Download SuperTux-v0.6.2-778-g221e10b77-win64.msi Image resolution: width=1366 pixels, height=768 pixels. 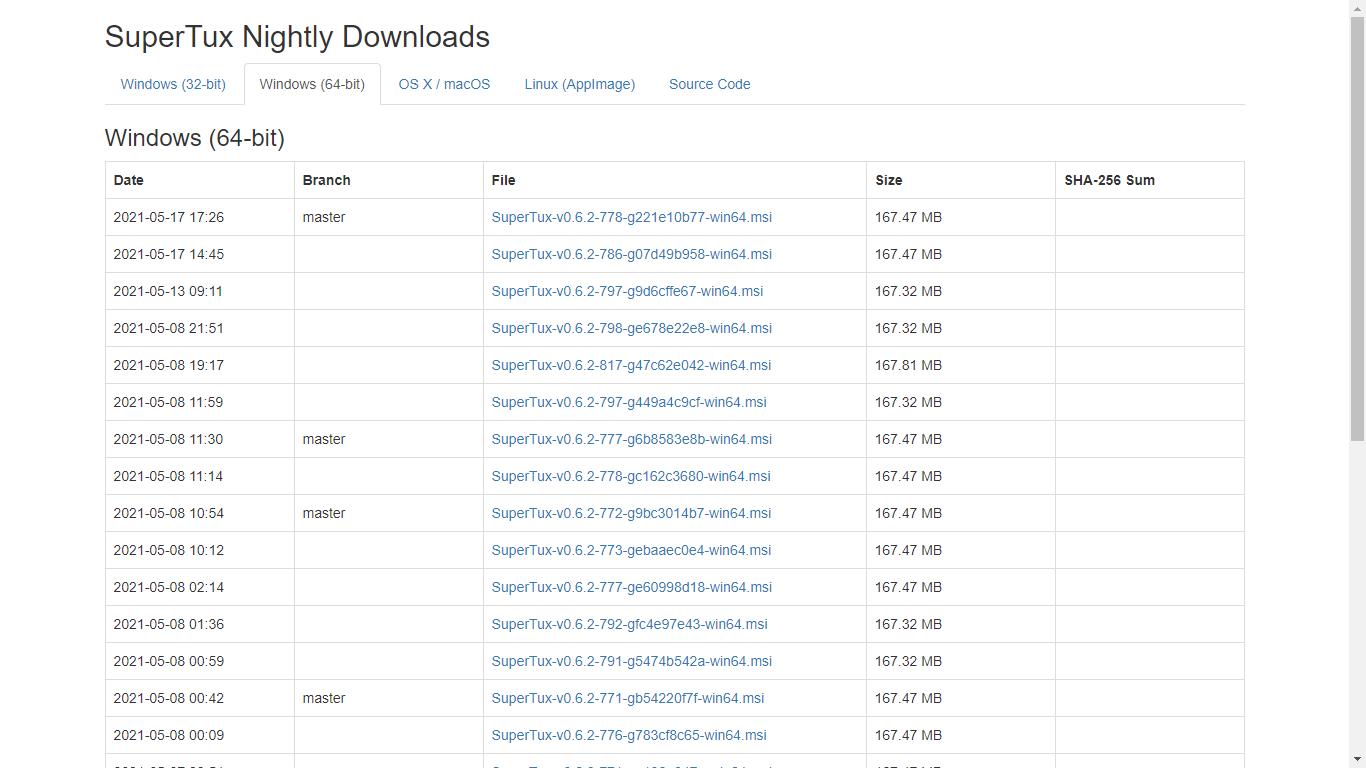[x=631, y=217]
